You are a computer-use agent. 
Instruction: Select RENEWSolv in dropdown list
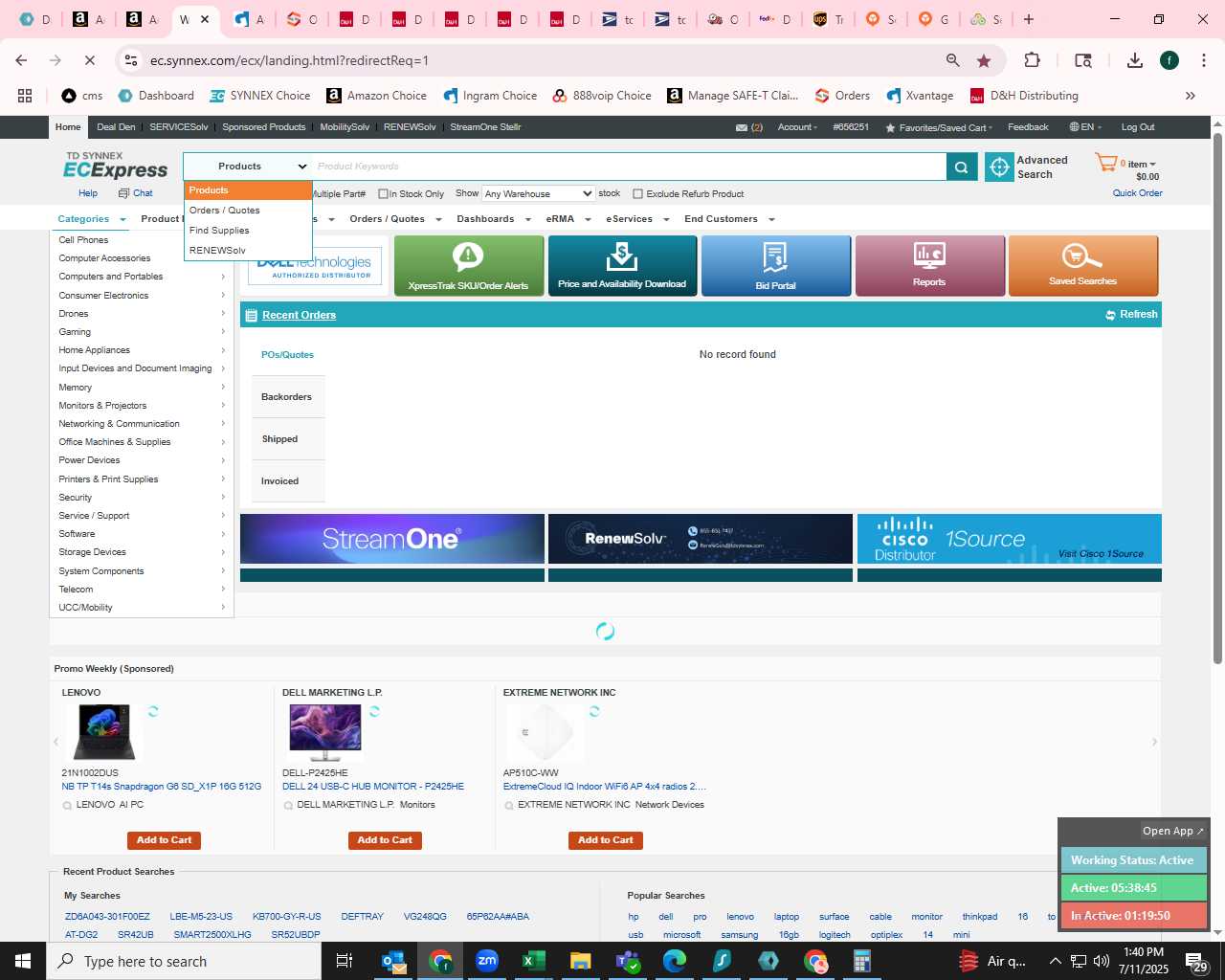pyautogui.click(x=248, y=251)
